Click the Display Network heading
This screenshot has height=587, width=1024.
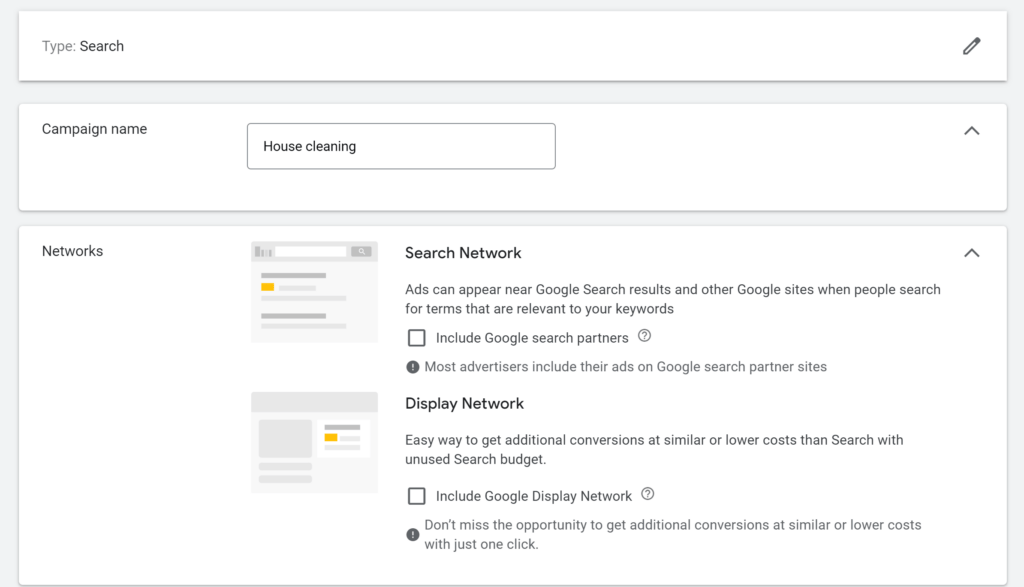(464, 403)
